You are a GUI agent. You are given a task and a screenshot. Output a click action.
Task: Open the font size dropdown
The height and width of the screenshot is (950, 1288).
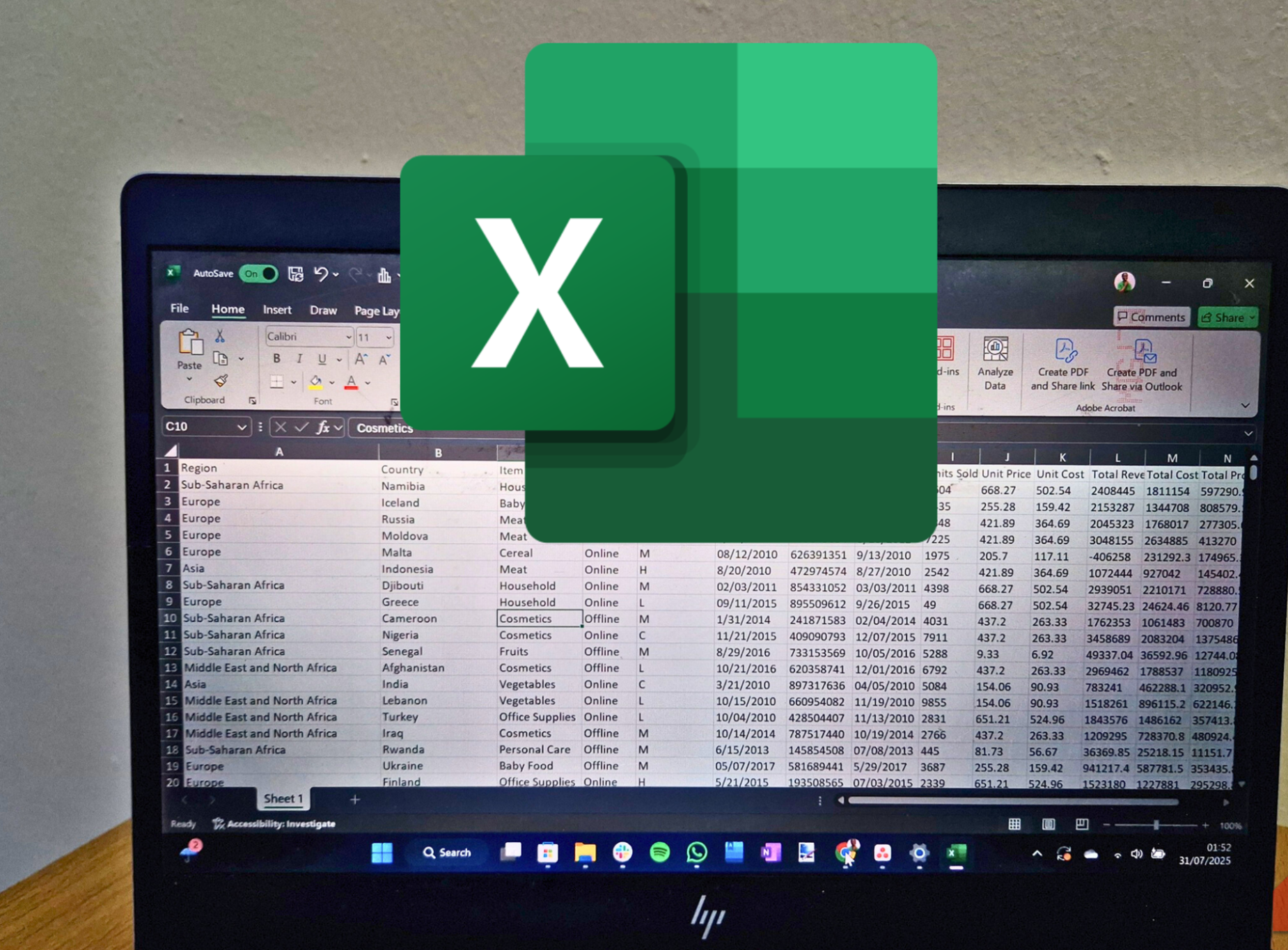click(388, 337)
